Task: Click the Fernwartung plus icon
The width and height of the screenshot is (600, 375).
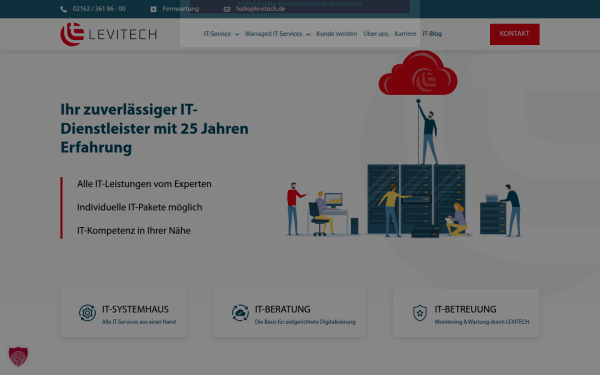Action: 153,9
